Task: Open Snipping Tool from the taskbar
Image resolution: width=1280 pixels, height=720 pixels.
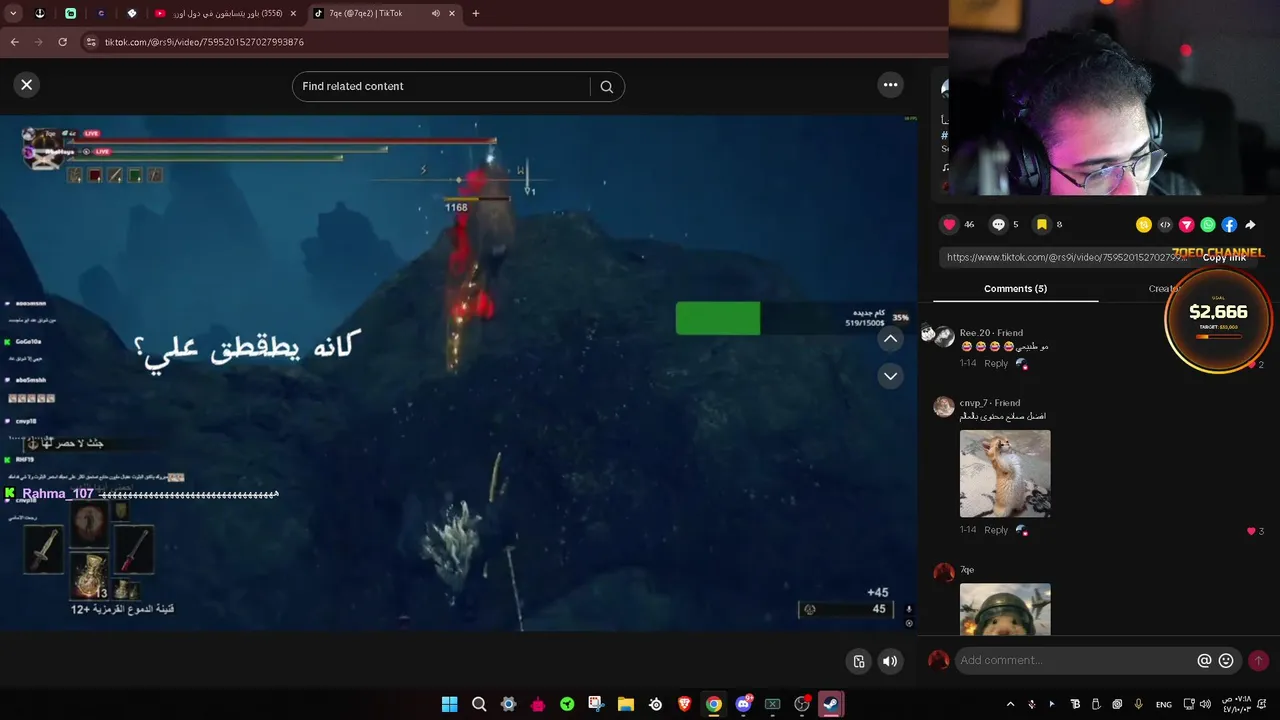Action: click(596, 704)
